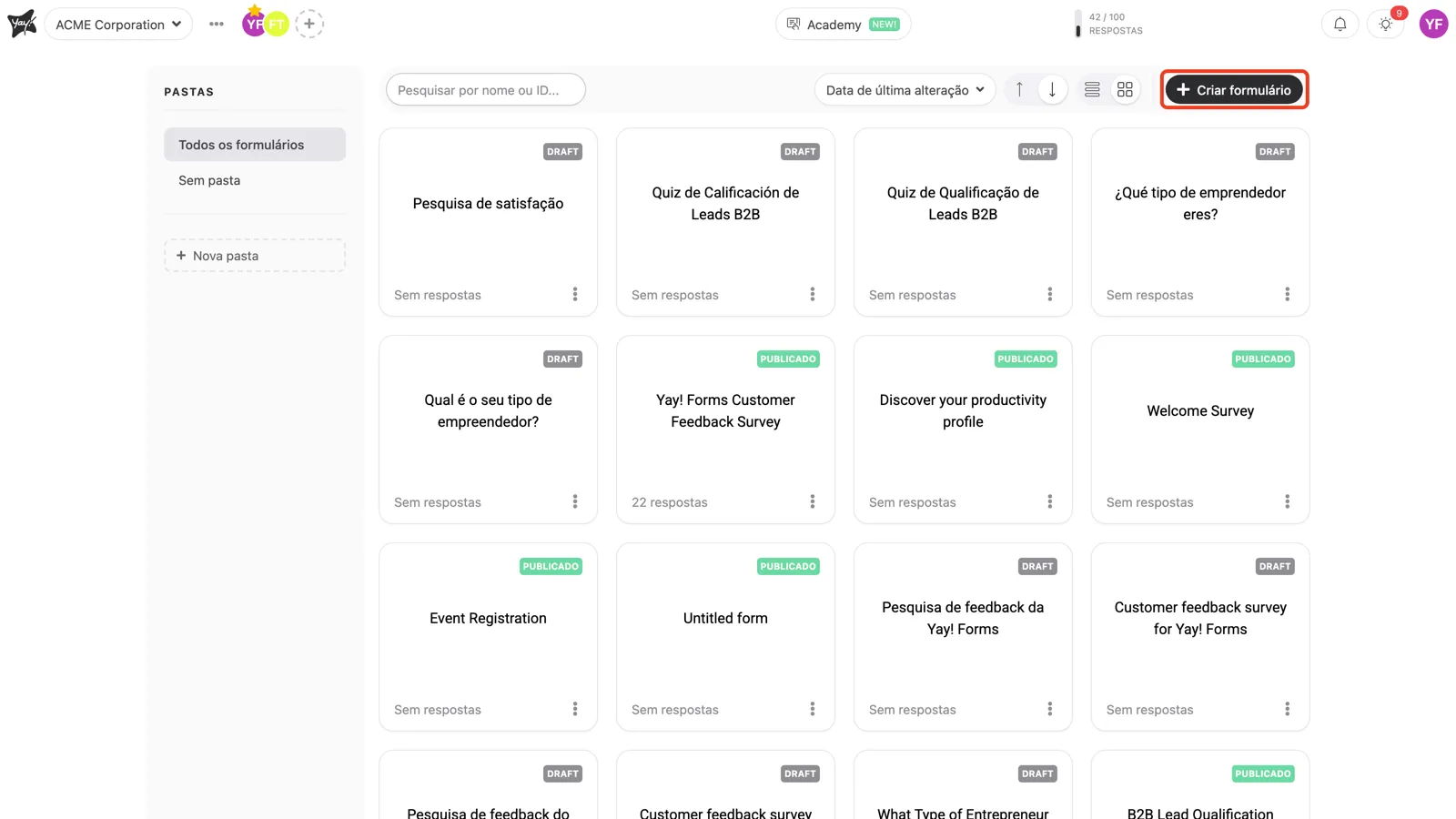Viewport: 1456px width, 819px height.
Task: Toggle the light/dark theme sun icon
Action: pos(1385,25)
